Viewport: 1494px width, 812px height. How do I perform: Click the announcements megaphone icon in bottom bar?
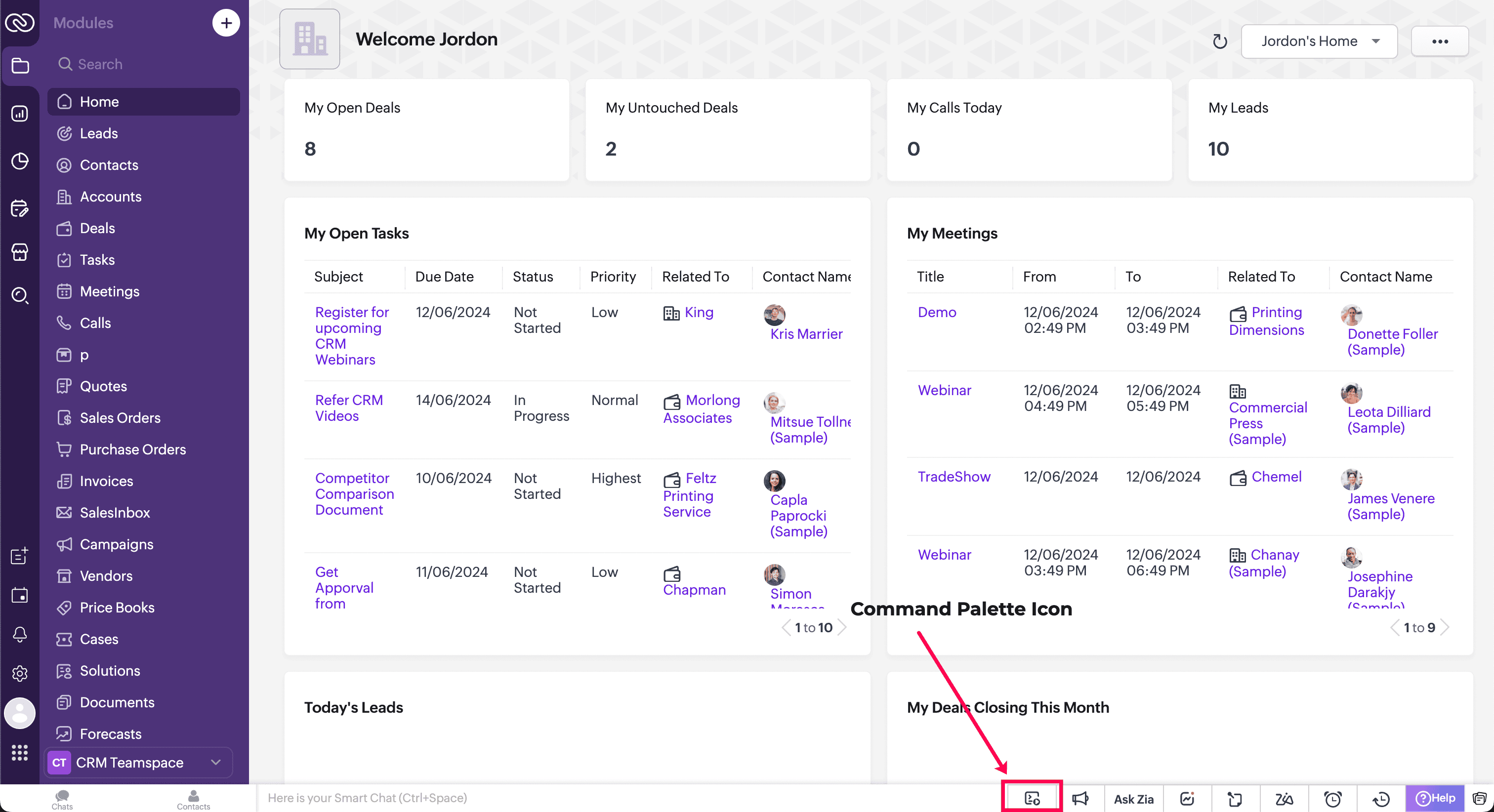[x=1080, y=799]
